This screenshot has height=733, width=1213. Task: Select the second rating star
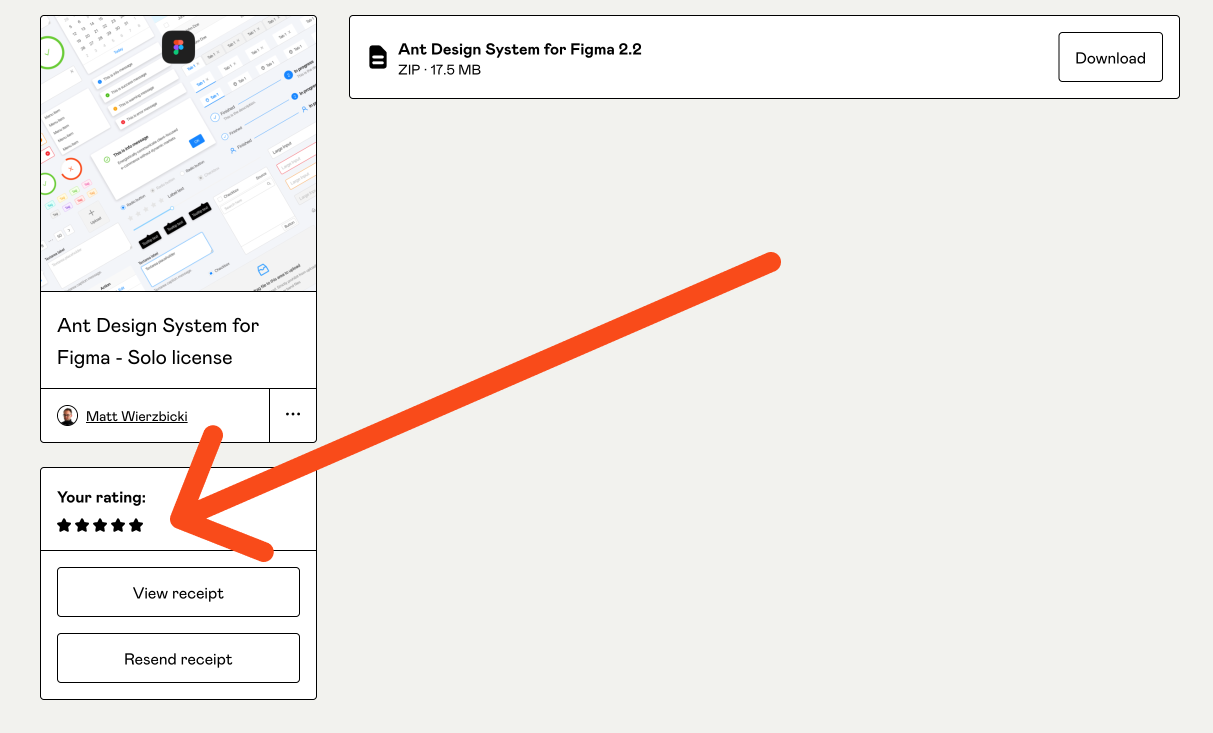coord(82,524)
